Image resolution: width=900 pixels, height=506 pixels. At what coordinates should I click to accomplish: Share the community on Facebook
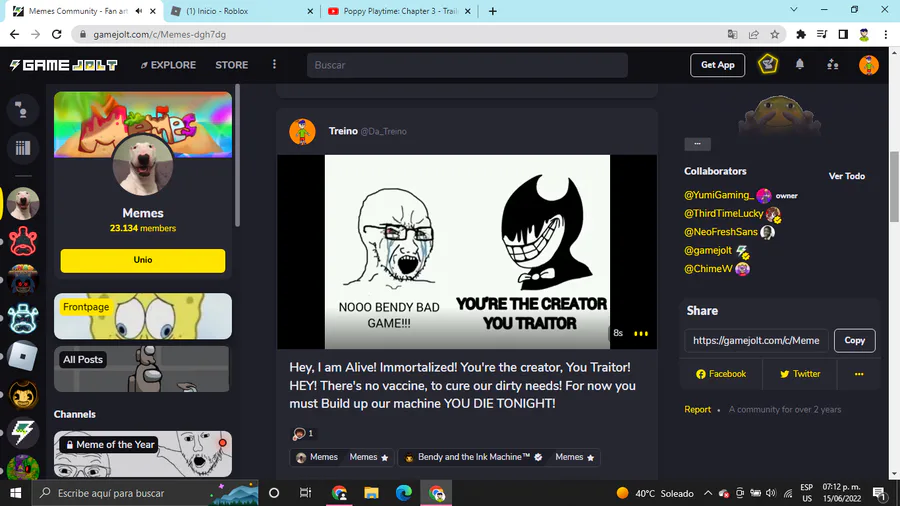coord(721,374)
